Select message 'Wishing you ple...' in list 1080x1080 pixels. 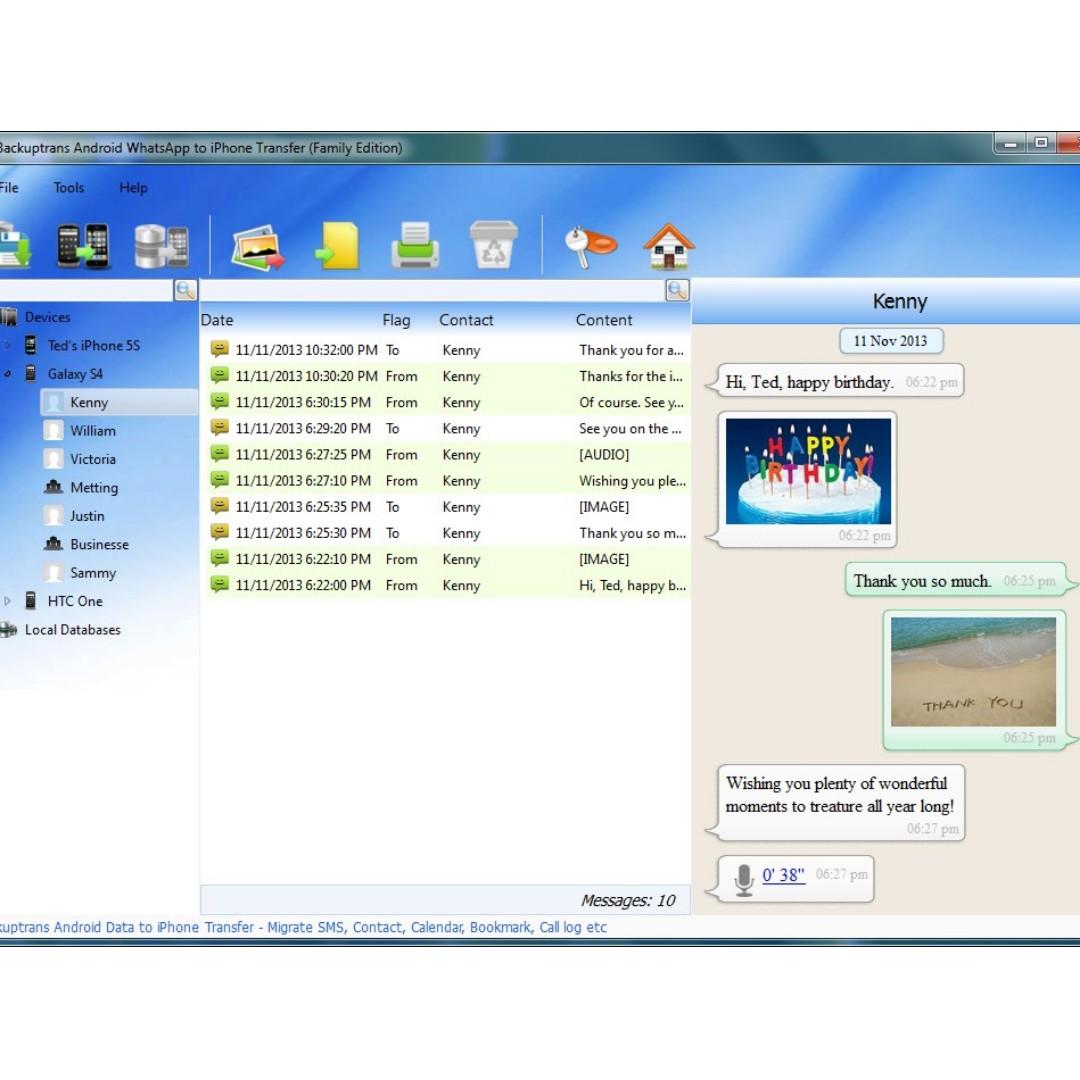click(x=448, y=480)
